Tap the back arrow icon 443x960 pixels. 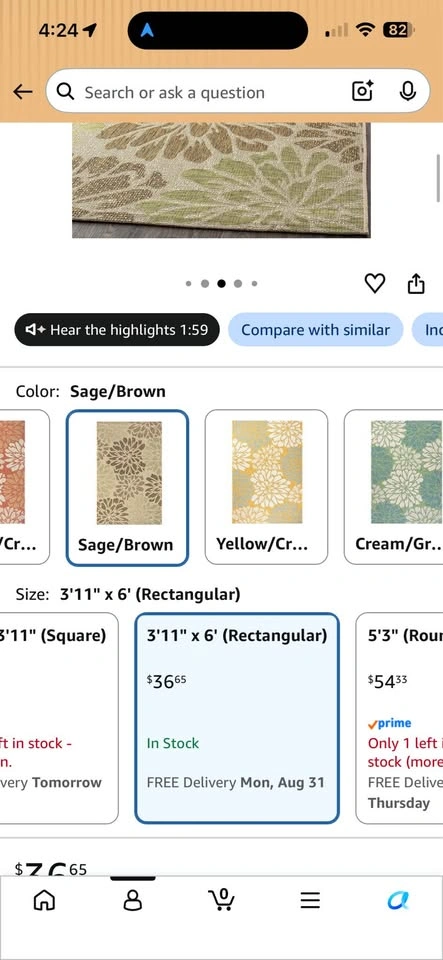(23, 92)
